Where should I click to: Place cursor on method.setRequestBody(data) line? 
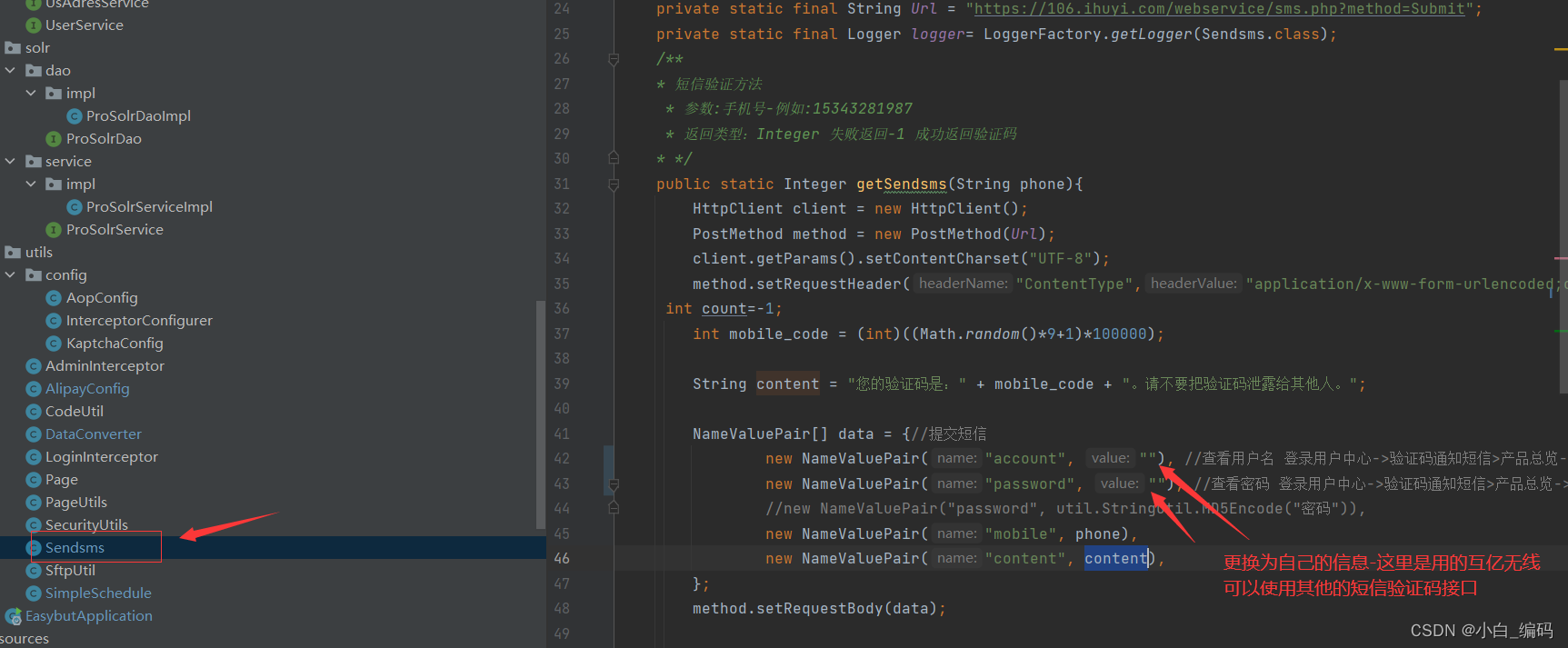click(819, 608)
